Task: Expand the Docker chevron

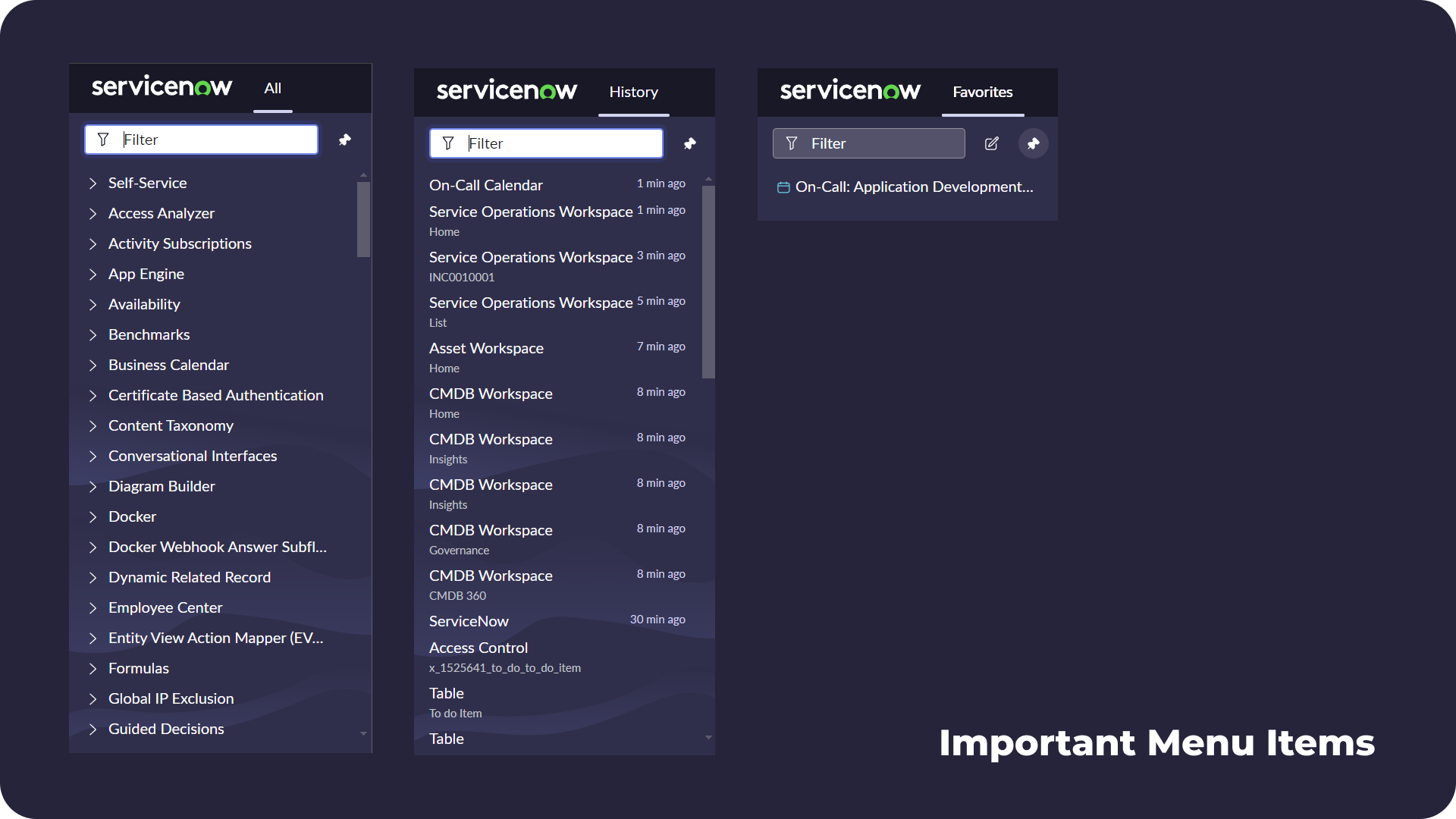Action: pos(93,516)
